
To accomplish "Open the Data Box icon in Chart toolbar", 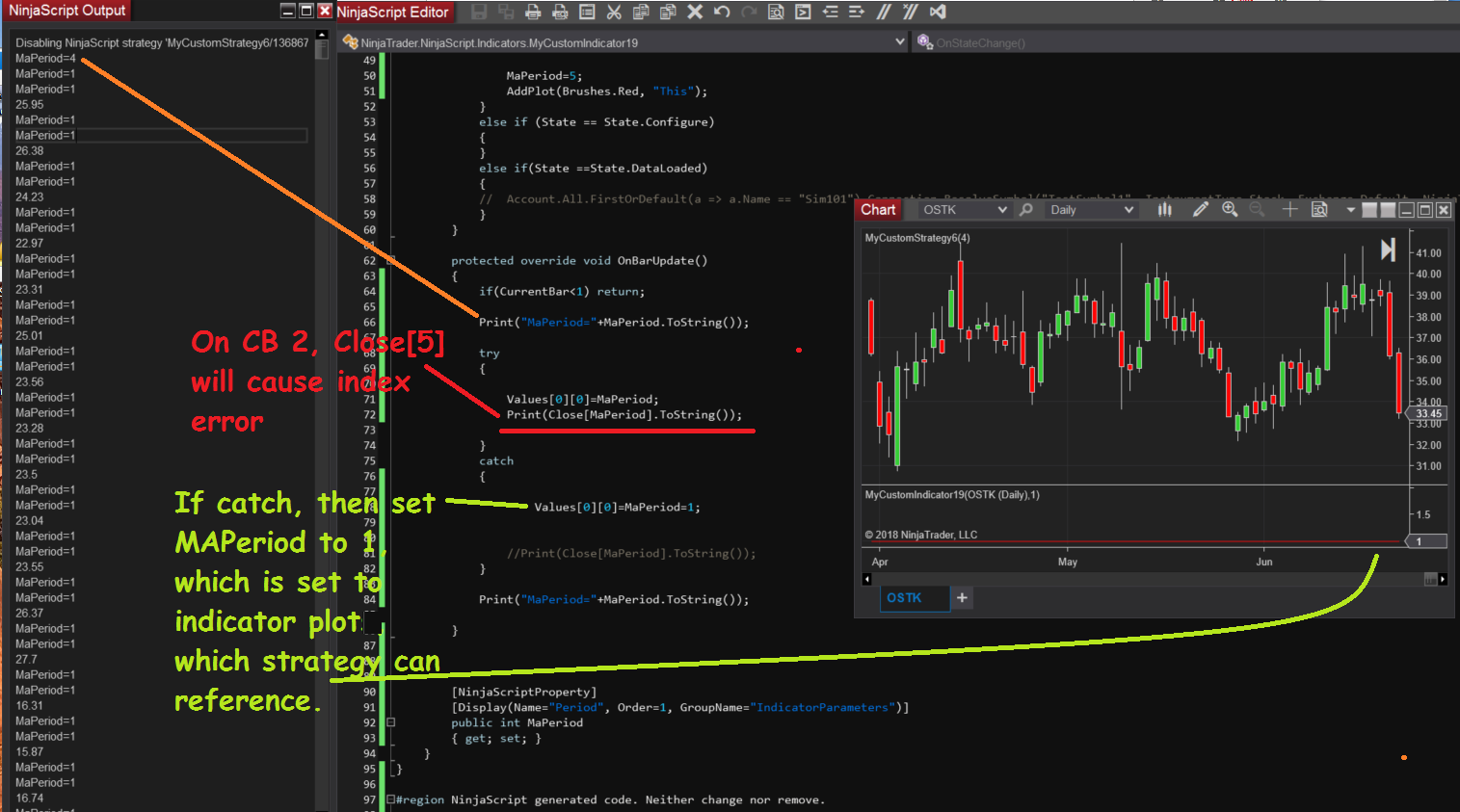I will click(1319, 209).
